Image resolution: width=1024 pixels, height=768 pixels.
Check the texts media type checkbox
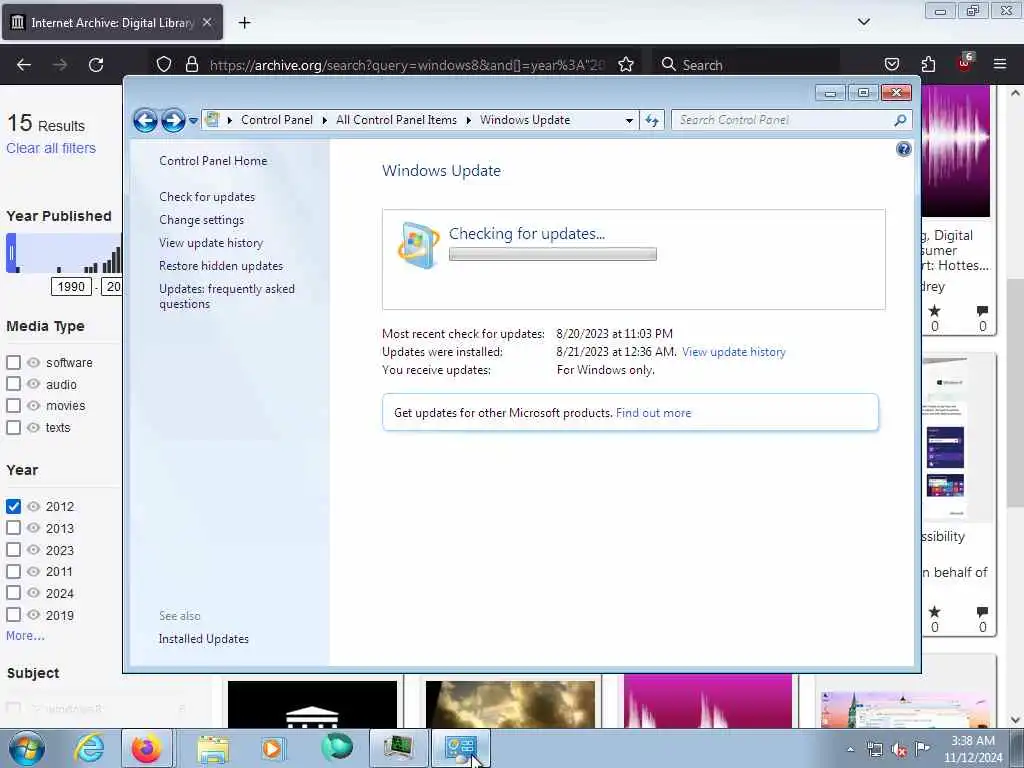point(13,428)
